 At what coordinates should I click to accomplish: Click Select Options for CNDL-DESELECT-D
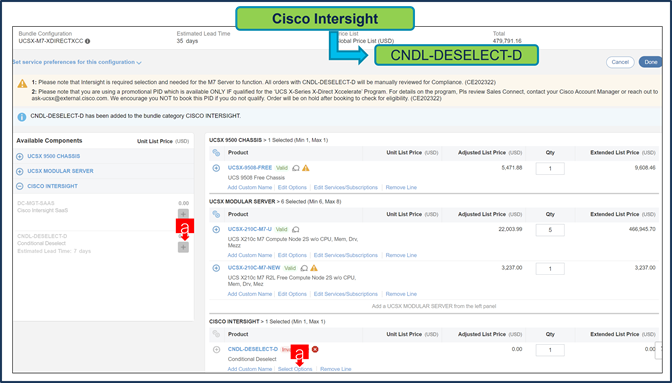coord(295,369)
